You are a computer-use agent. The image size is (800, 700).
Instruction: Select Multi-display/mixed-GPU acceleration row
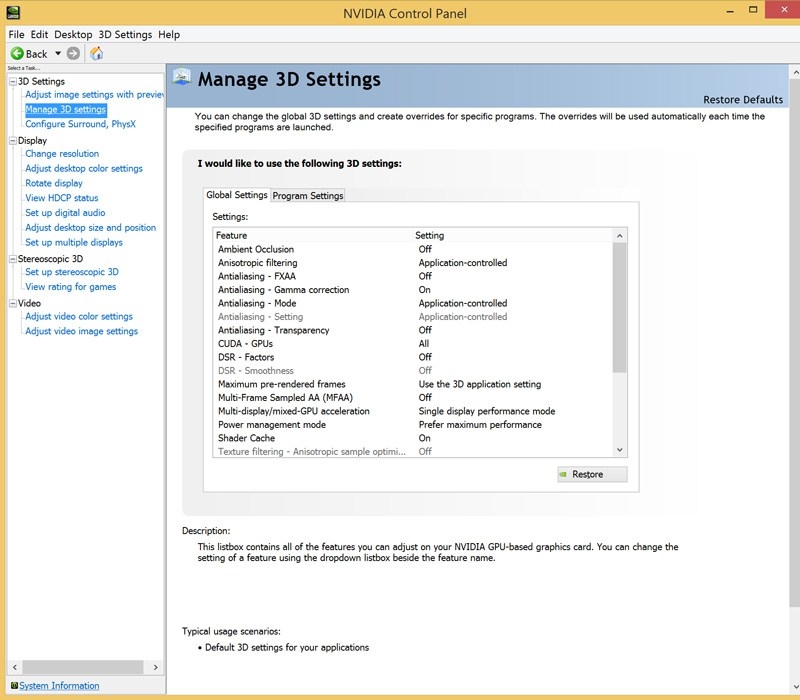tap(413, 411)
